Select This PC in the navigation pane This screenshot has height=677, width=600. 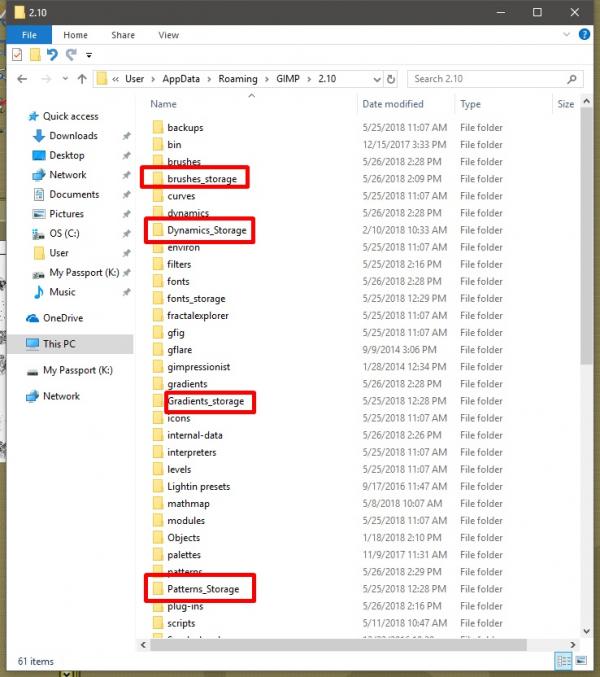[59, 344]
